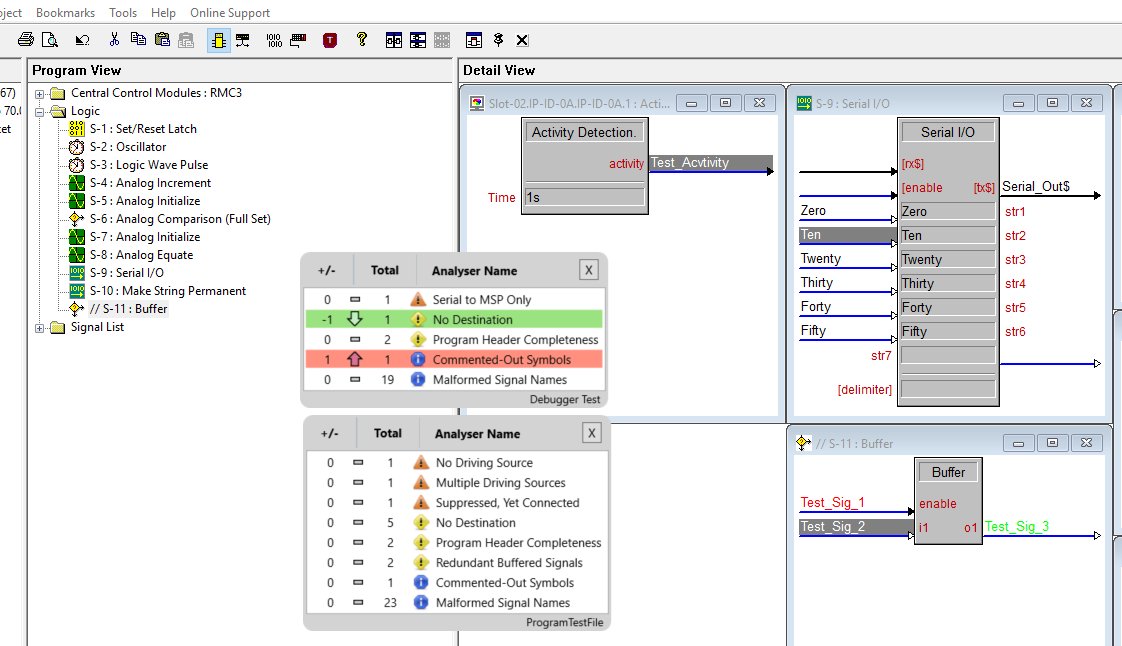Click the Redundant Buffered Signals row
The width and height of the screenshot is (1122, 646).
457,563
